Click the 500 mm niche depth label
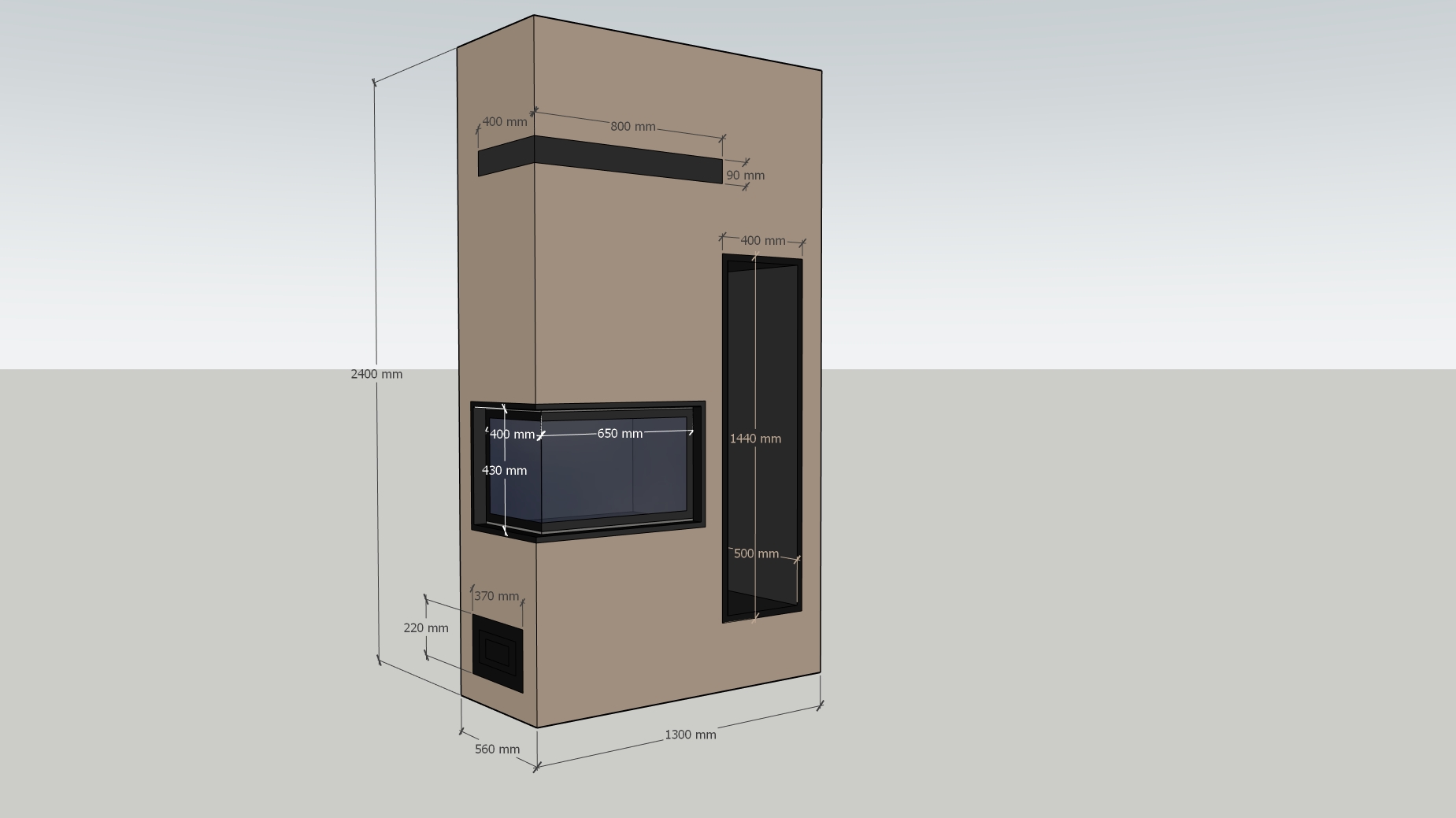This screenshot has width=1456, height=818. 756,553
